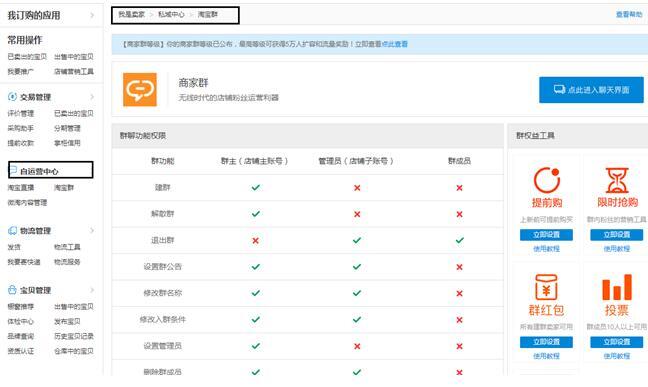Click the 限时抢购 hourglass icon

coord(617,180)
